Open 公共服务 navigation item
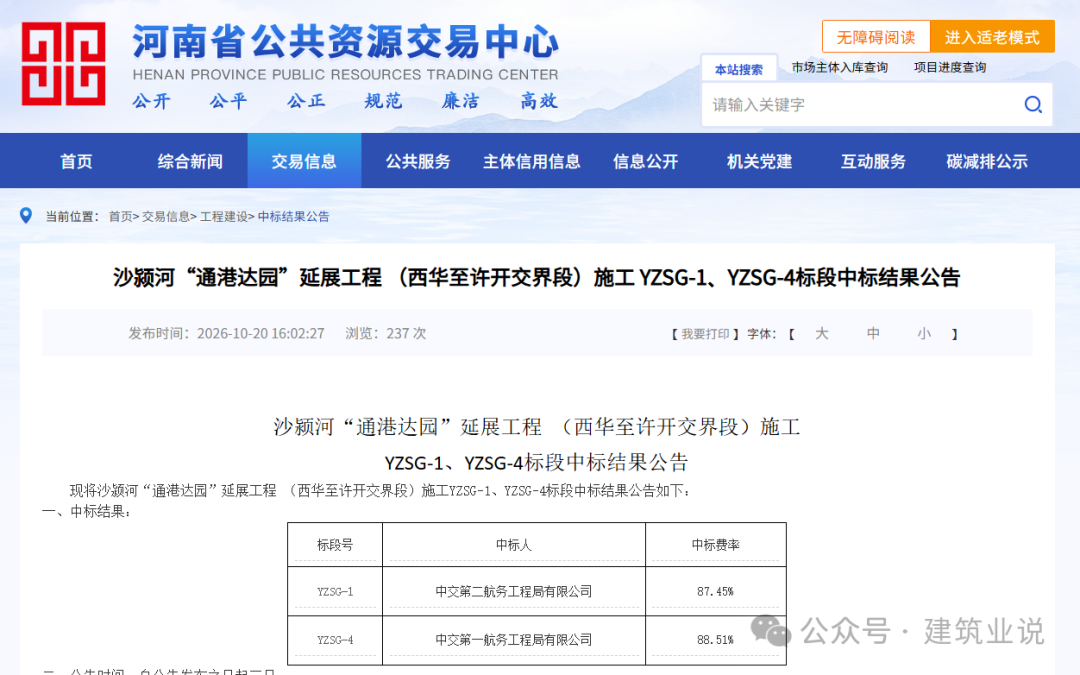The image size is (1080, 675). [418, 161]
